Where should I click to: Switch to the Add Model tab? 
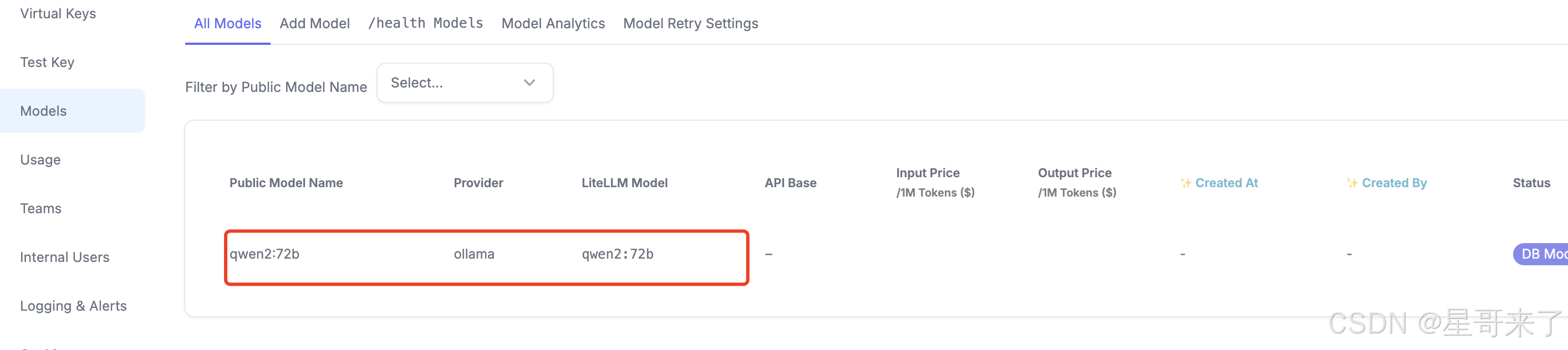(314, 23)
